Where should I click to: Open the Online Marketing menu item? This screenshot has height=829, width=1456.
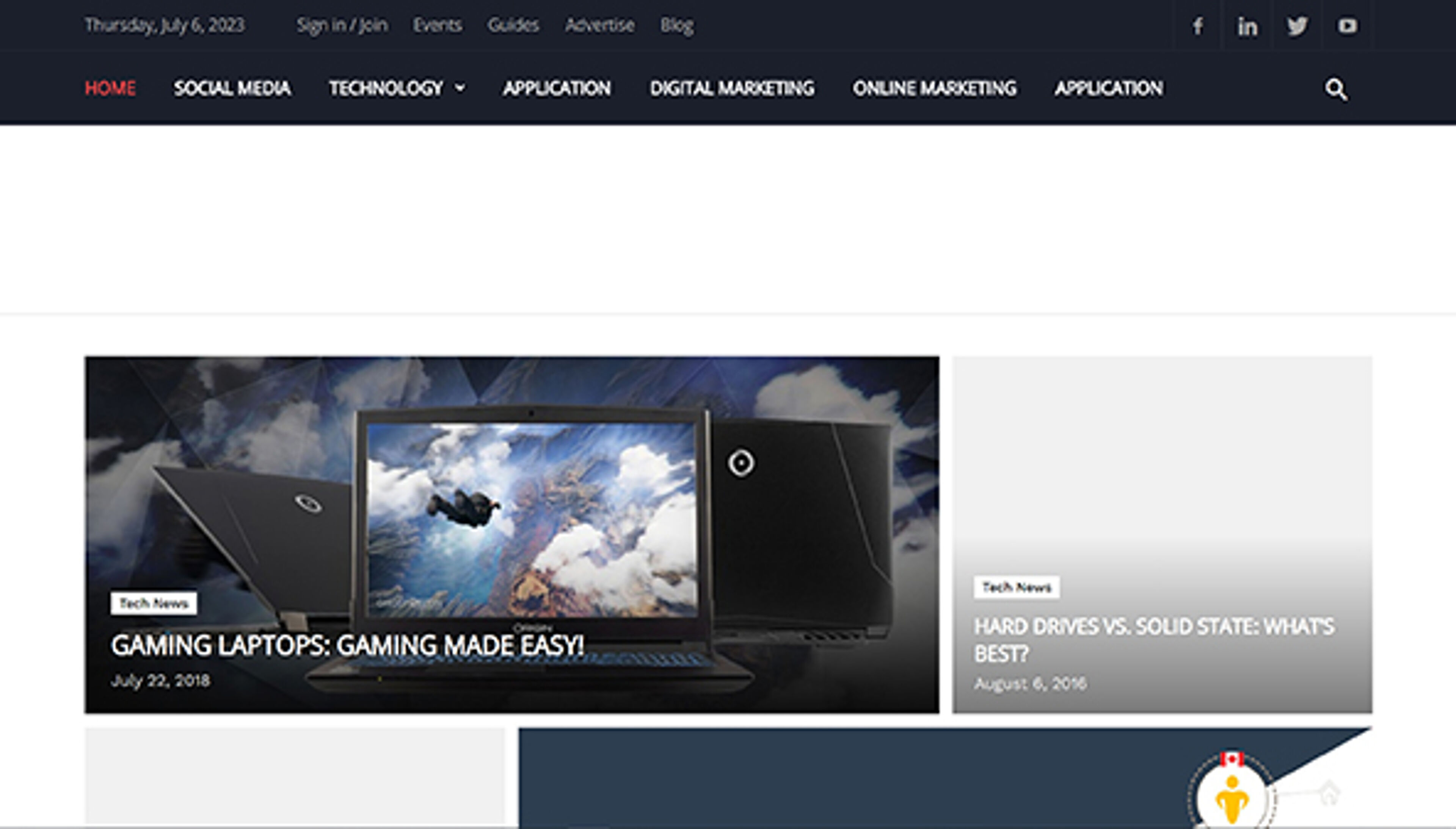pyautogui.click(x=934, y=88)
